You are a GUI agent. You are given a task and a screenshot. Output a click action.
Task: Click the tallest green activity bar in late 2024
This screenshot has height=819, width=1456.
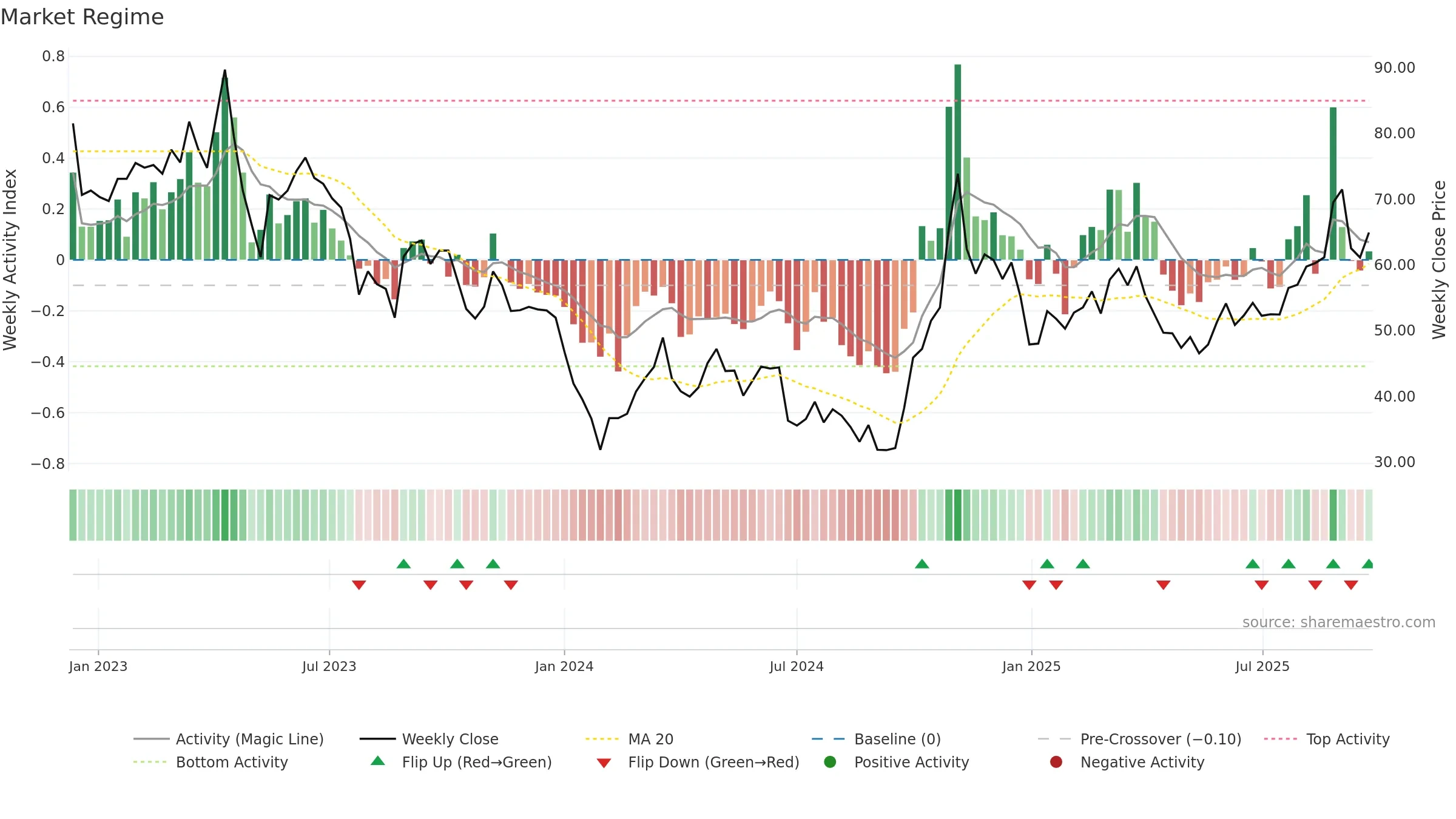tap(958, 162)
